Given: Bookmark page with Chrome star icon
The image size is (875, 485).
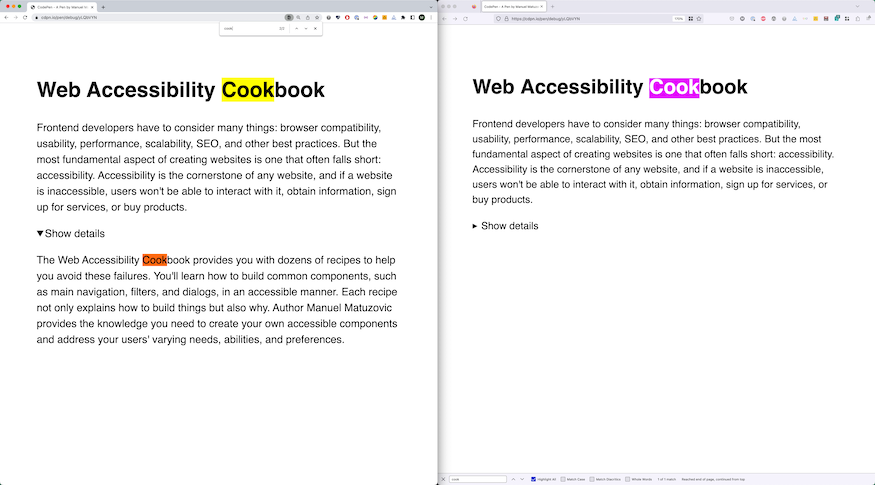Looking at the screenshot, I should 317,17.
